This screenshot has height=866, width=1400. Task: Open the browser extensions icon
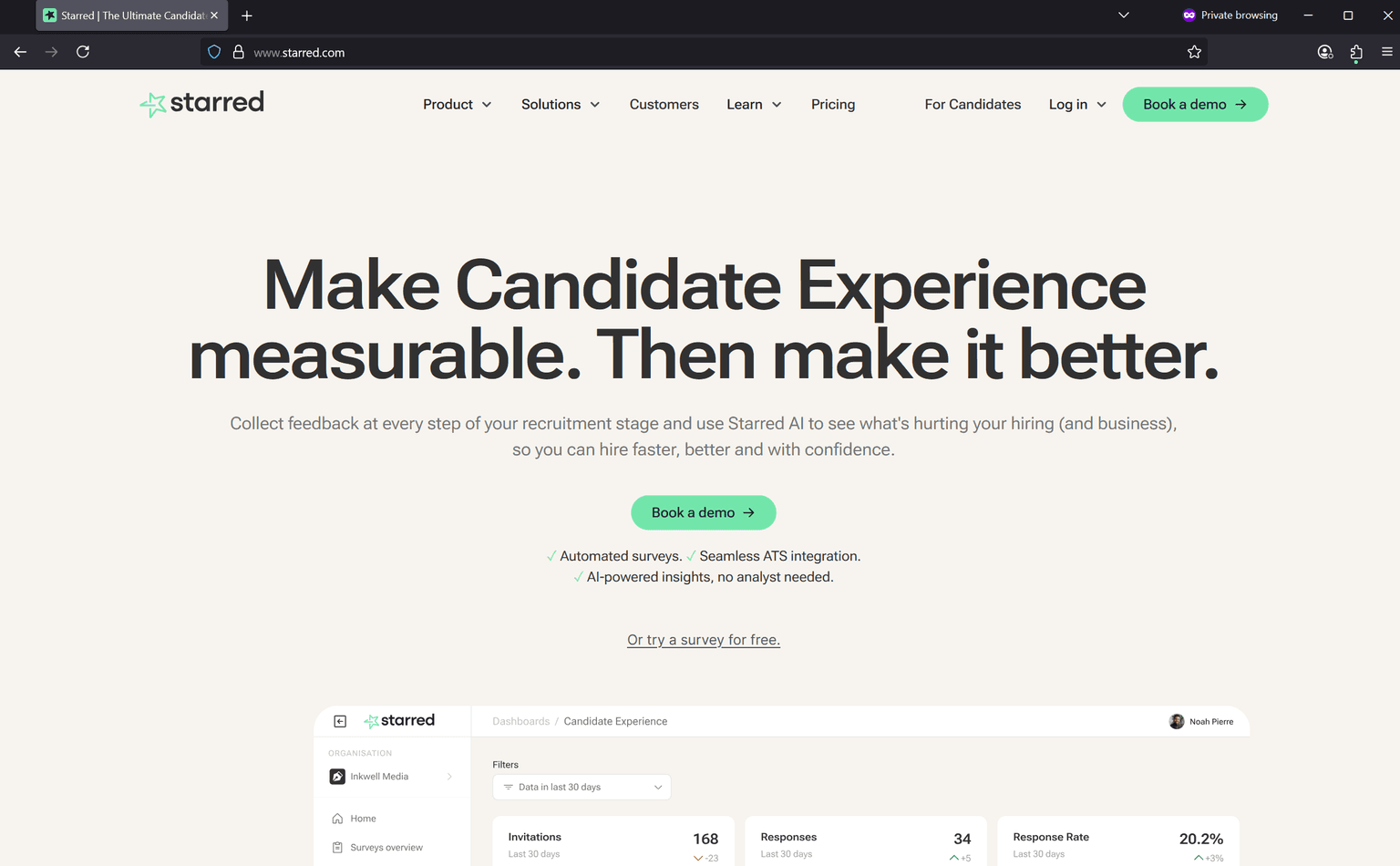tap(1356, 52)
